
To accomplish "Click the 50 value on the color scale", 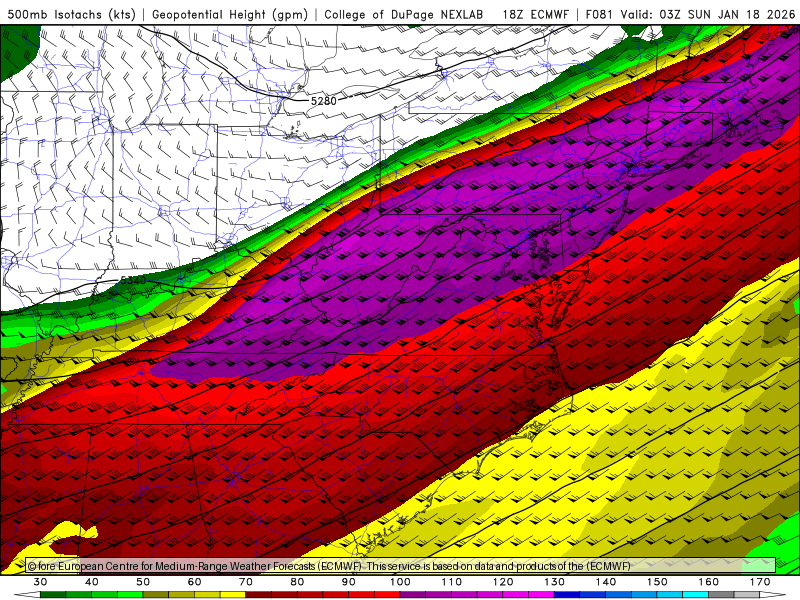I will tap(143, 582).
